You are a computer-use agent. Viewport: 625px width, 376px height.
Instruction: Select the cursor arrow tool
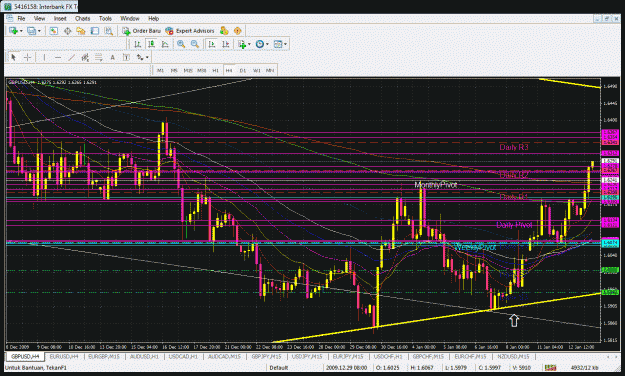[13, 57]
